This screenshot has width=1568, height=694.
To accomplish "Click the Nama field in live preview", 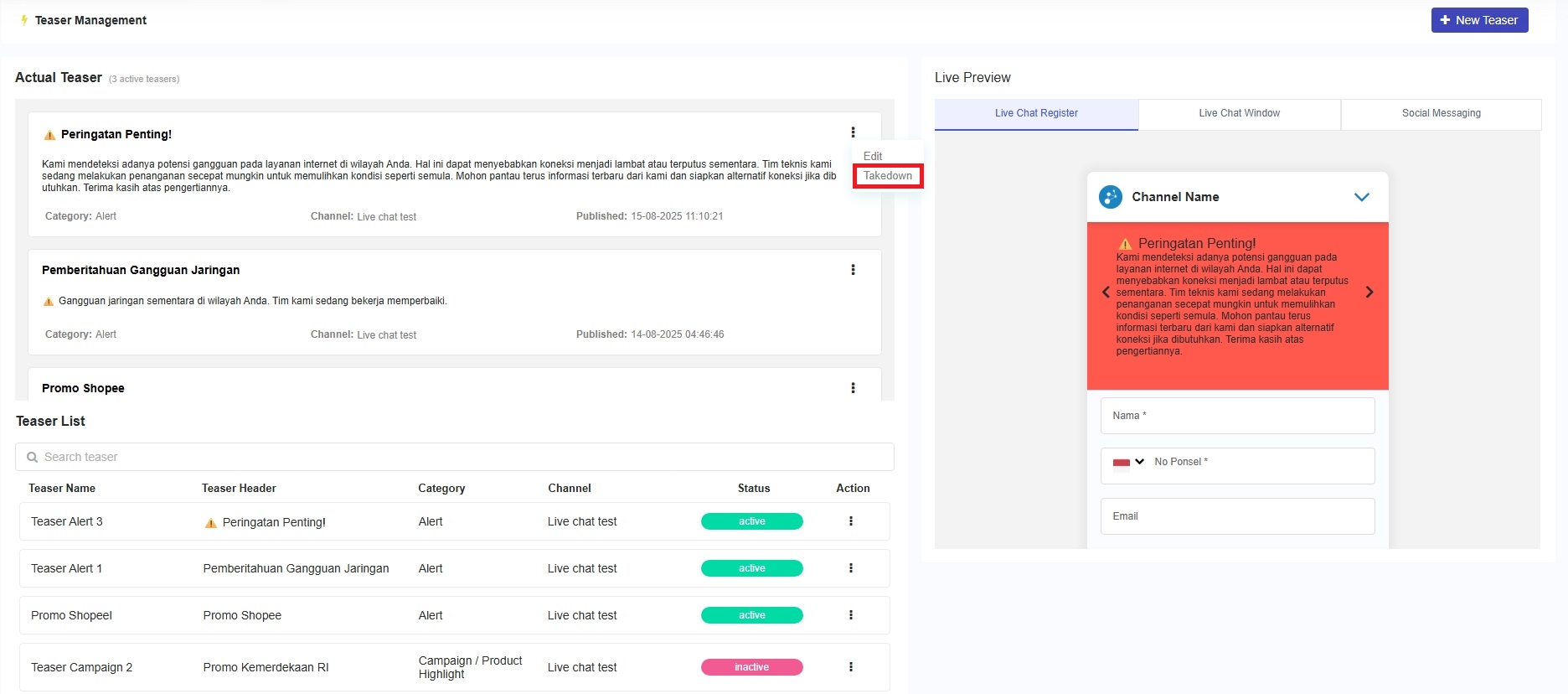I will pos(1237,416).
